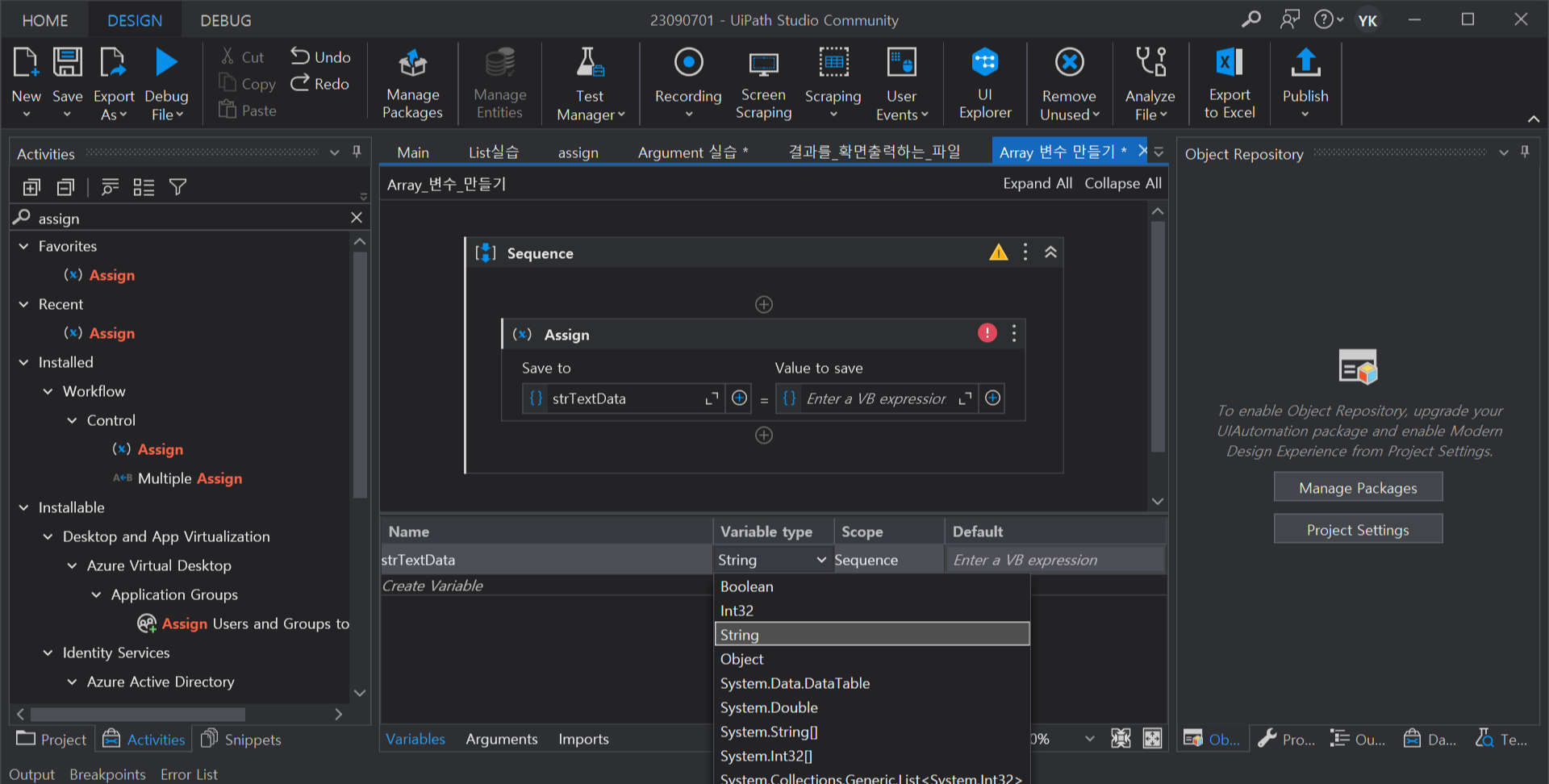Click Remove Unused icon
Image resolution: width=1549 pixels, height=784 pixels.
(x=1069, y=62)
